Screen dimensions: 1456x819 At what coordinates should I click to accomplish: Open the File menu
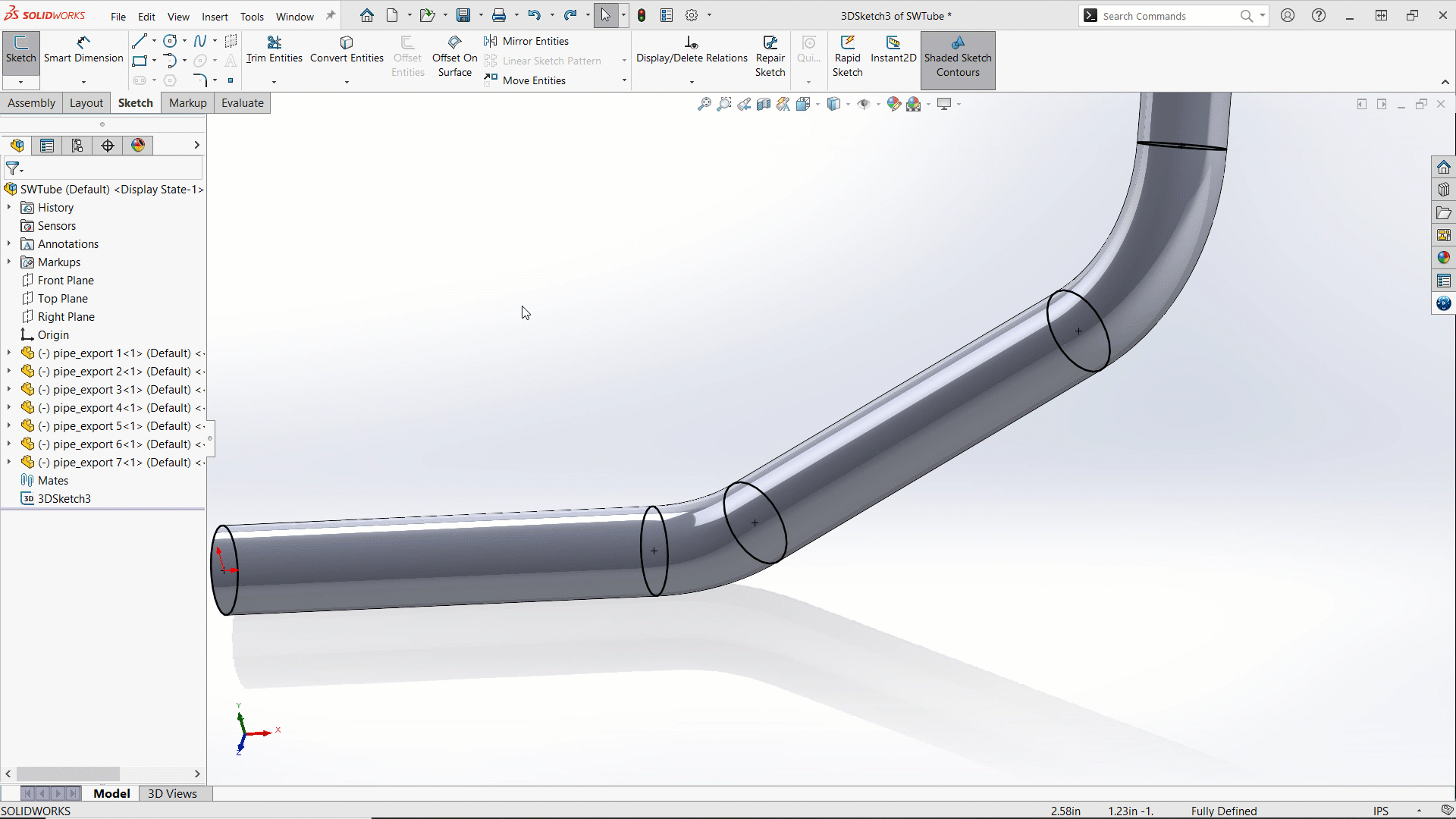[118, 17]
